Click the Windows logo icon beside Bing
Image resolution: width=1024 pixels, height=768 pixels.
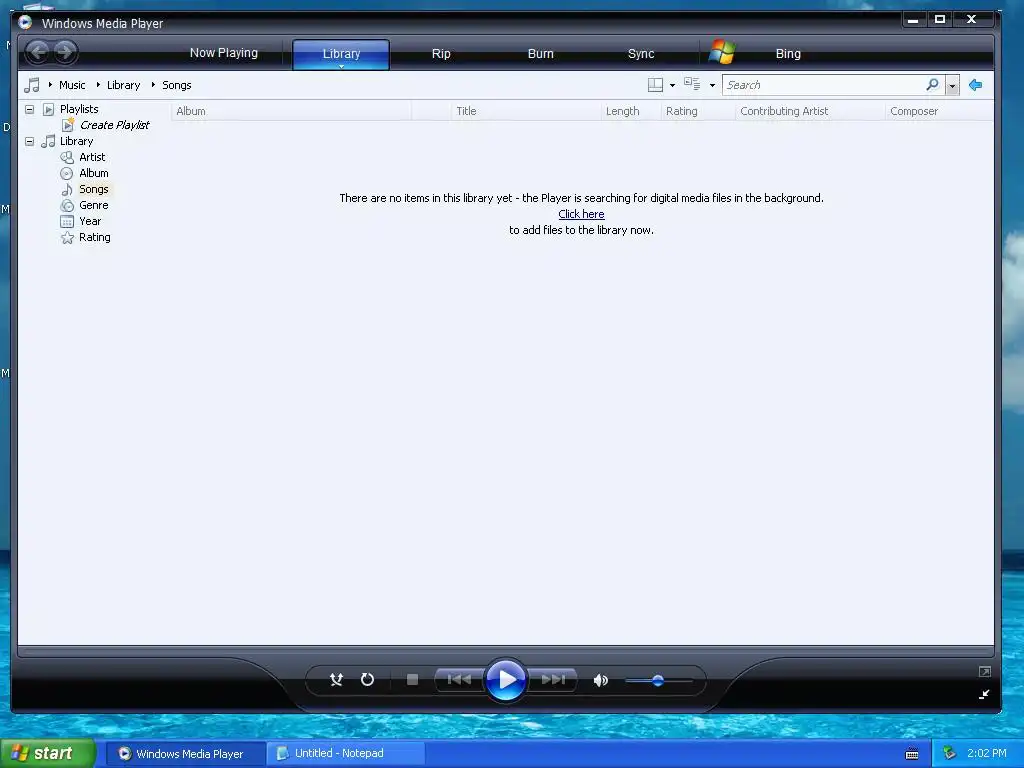tap(722, 52)
